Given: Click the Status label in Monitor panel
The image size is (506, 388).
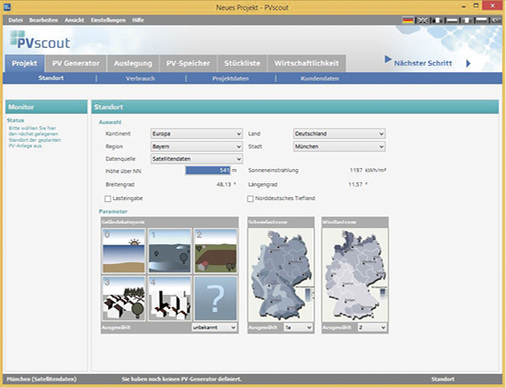Looking at the screenshot, I should [15, 120].
